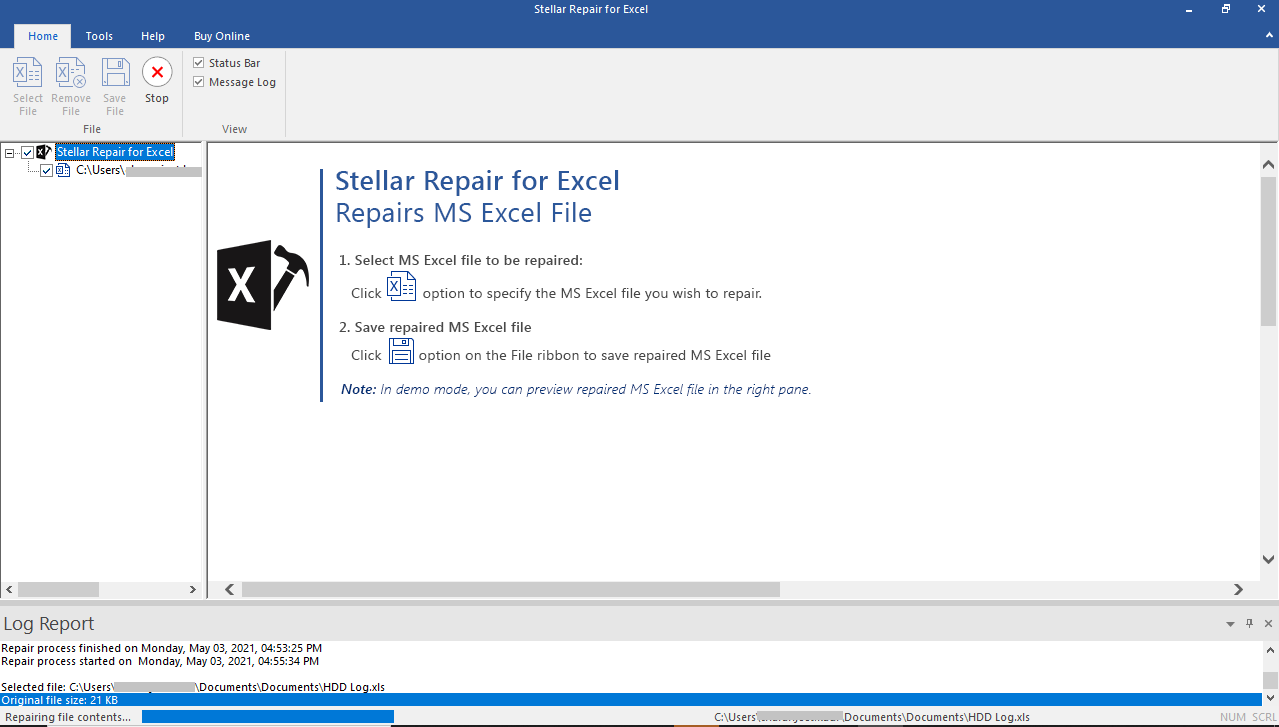Click preview pane scroll down arrow
This screenshot has height=727, width=1279.
[x=1268, y=560]
